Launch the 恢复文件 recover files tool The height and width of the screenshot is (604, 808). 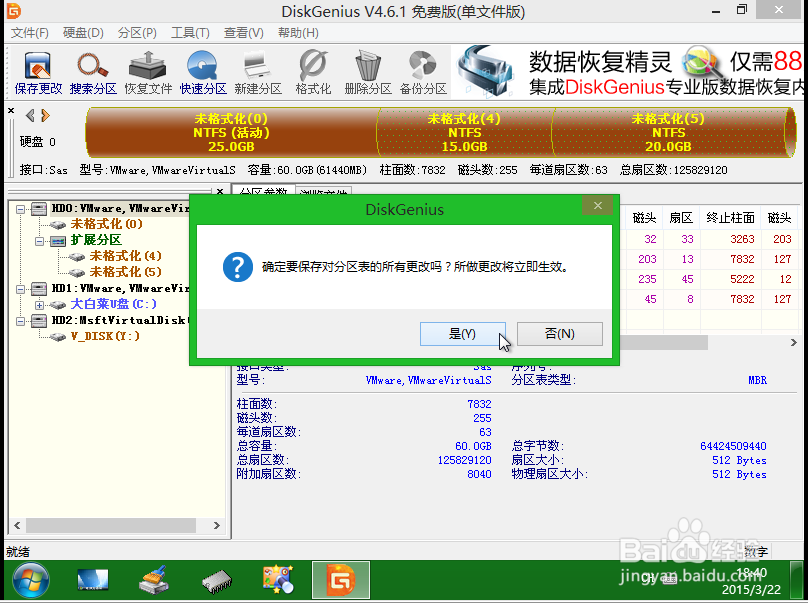pos(148,73)
